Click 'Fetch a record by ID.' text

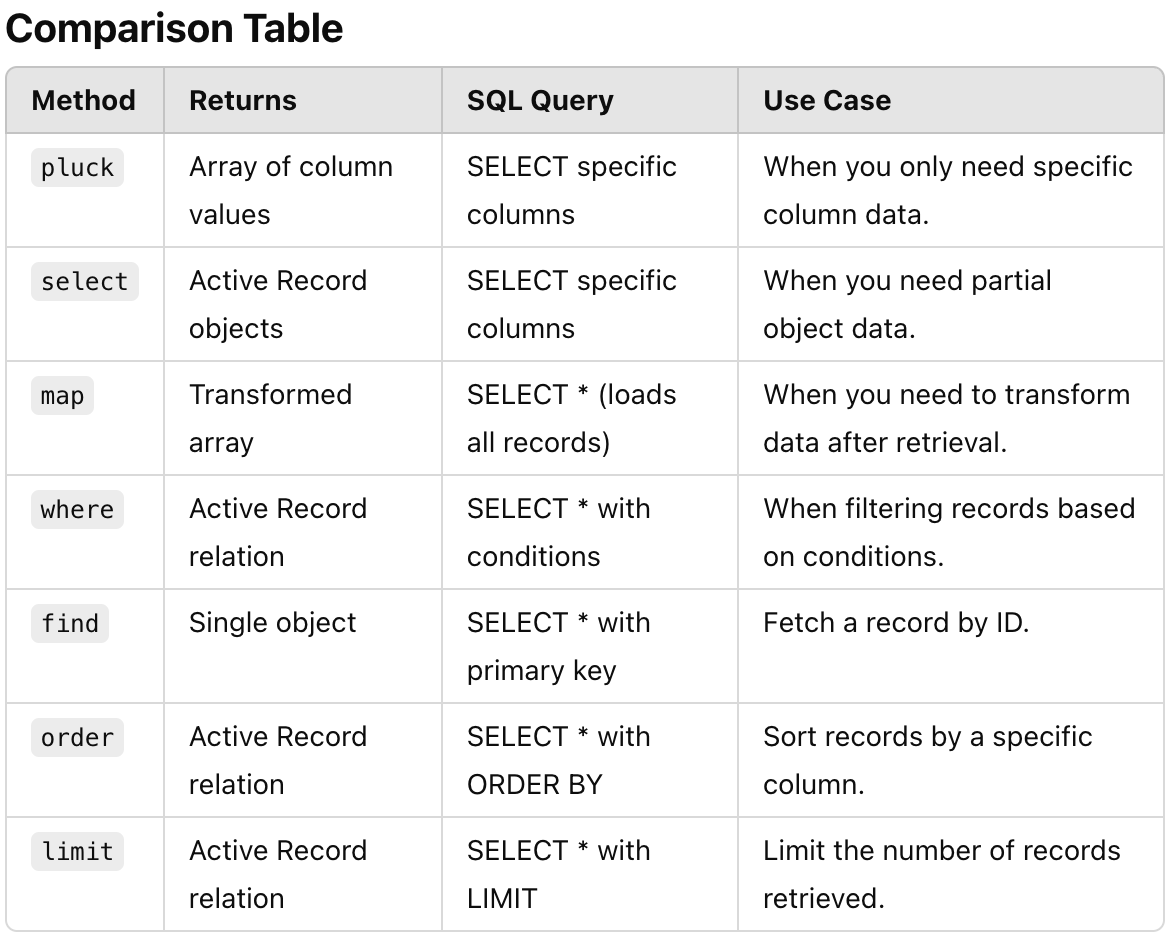896,623
